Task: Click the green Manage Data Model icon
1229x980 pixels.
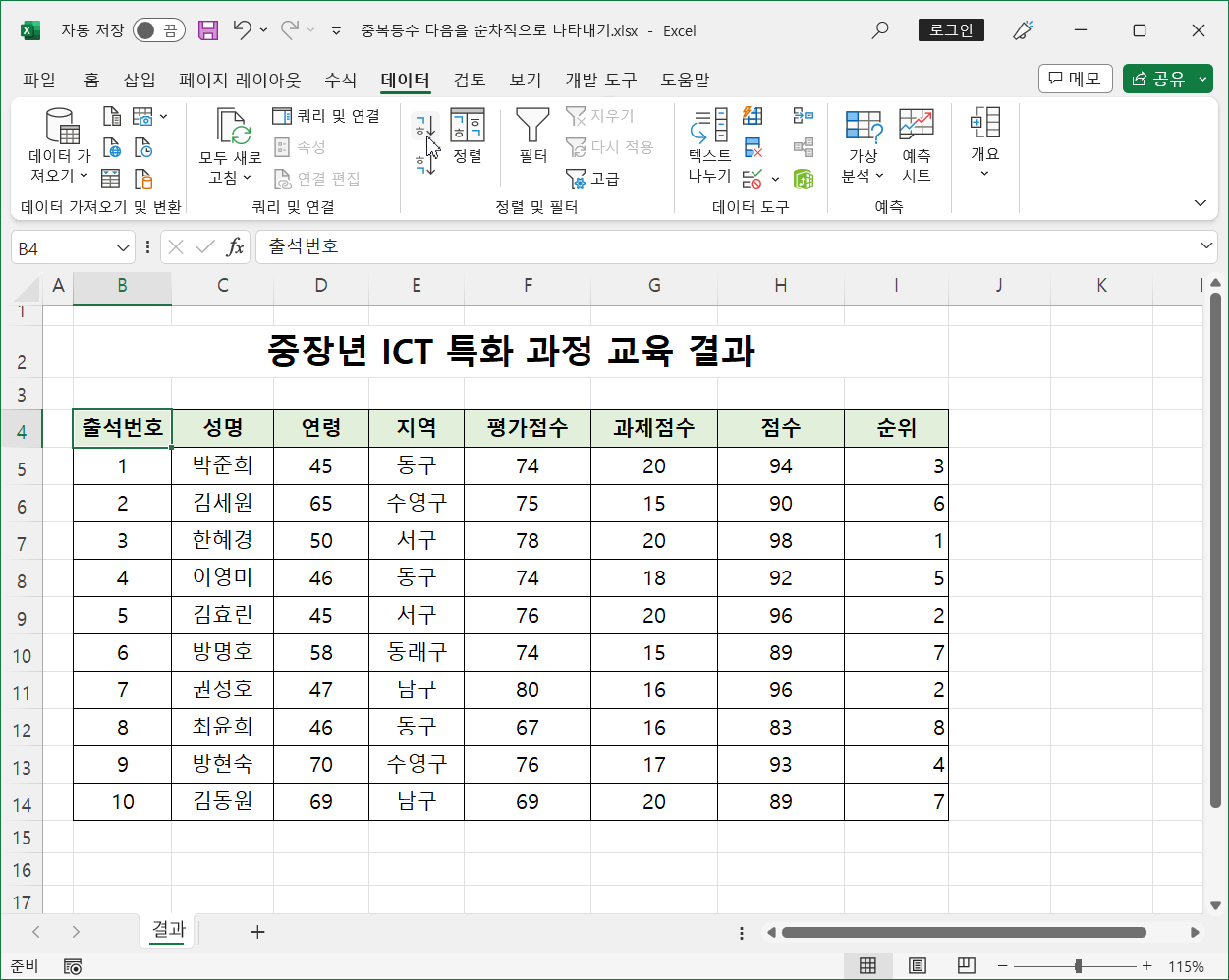Action: [x=803, y=179]
